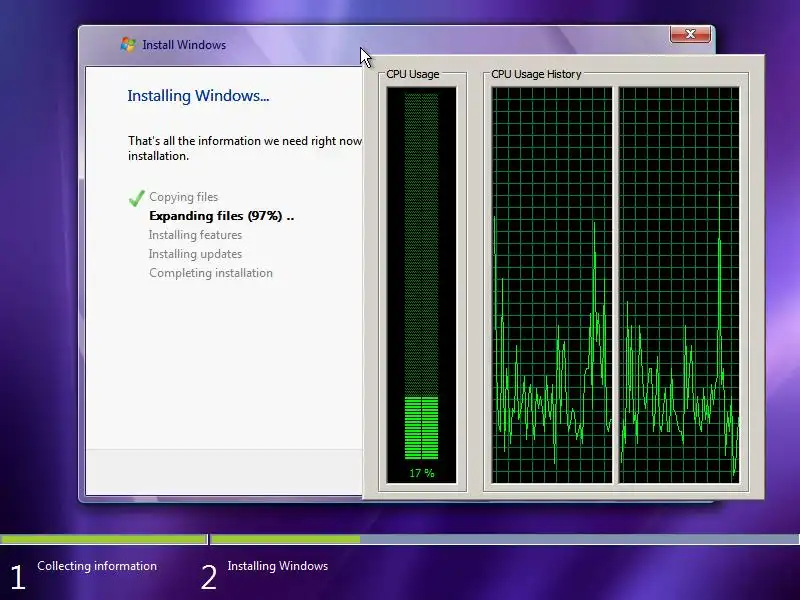Screen dimensions: 800x600
Task: Click the 'Install Windows' title text
Action: [x=184, y=45]
